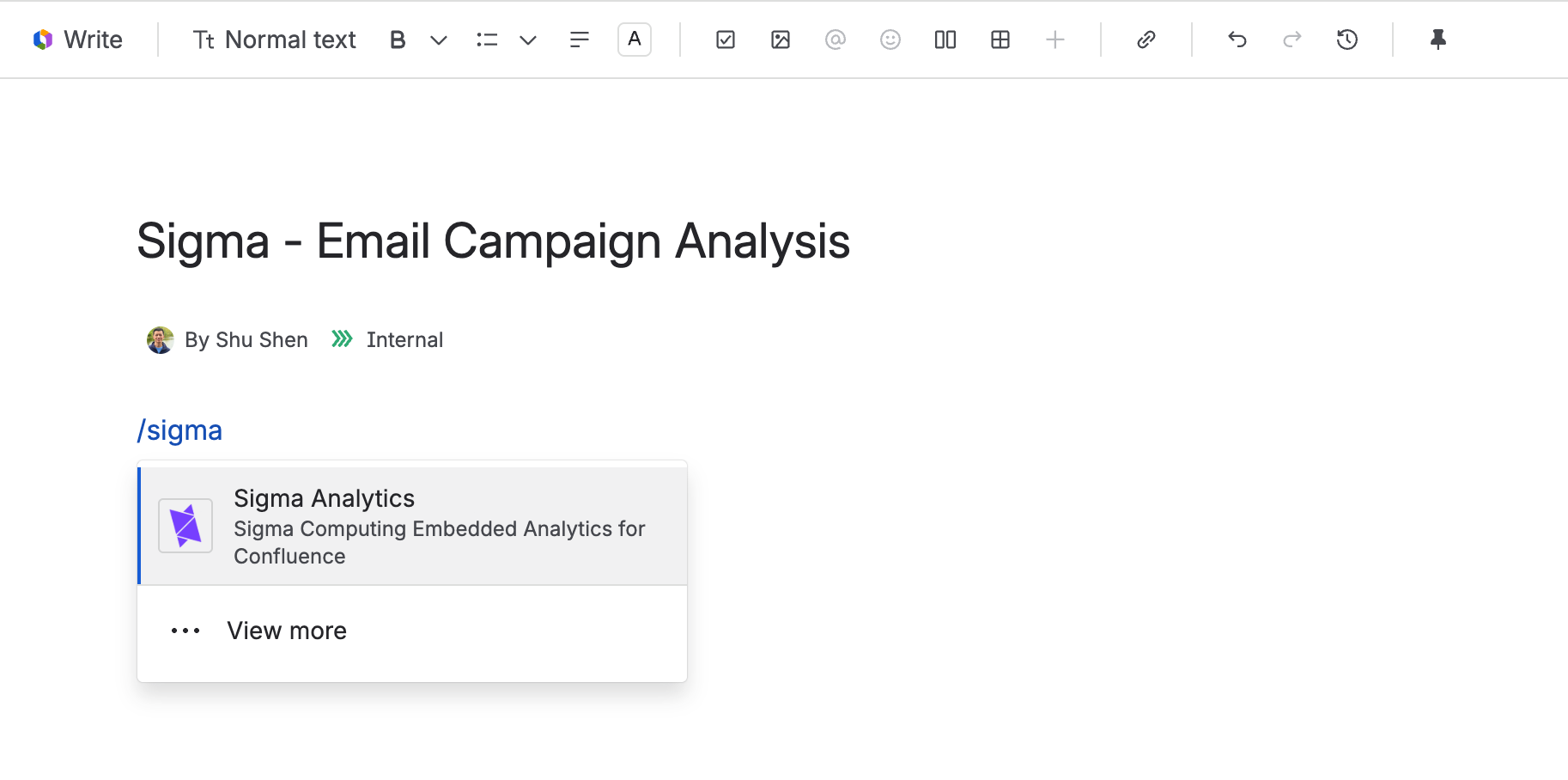
Task: Click the insert link icon
Action: pyautogui.click(x=1146, y=40)
